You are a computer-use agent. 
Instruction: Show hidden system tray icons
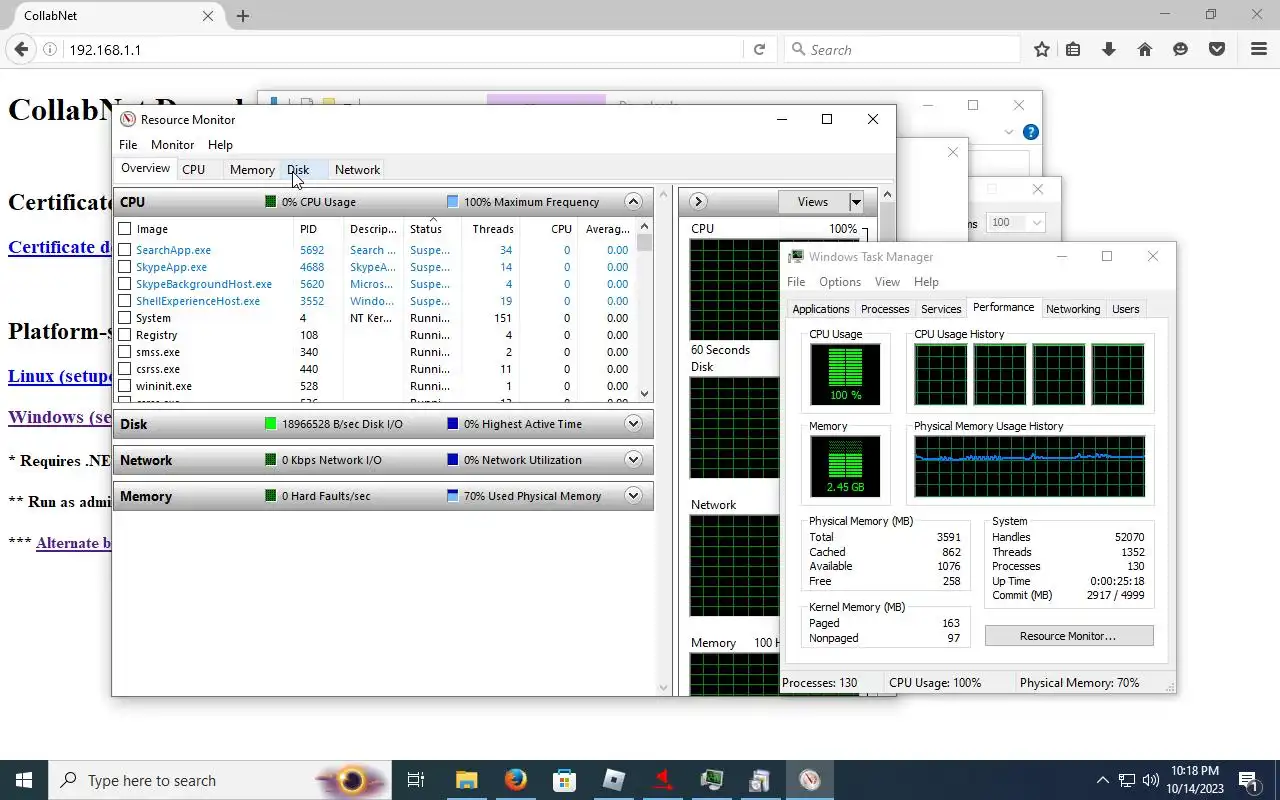[1102, 780]
